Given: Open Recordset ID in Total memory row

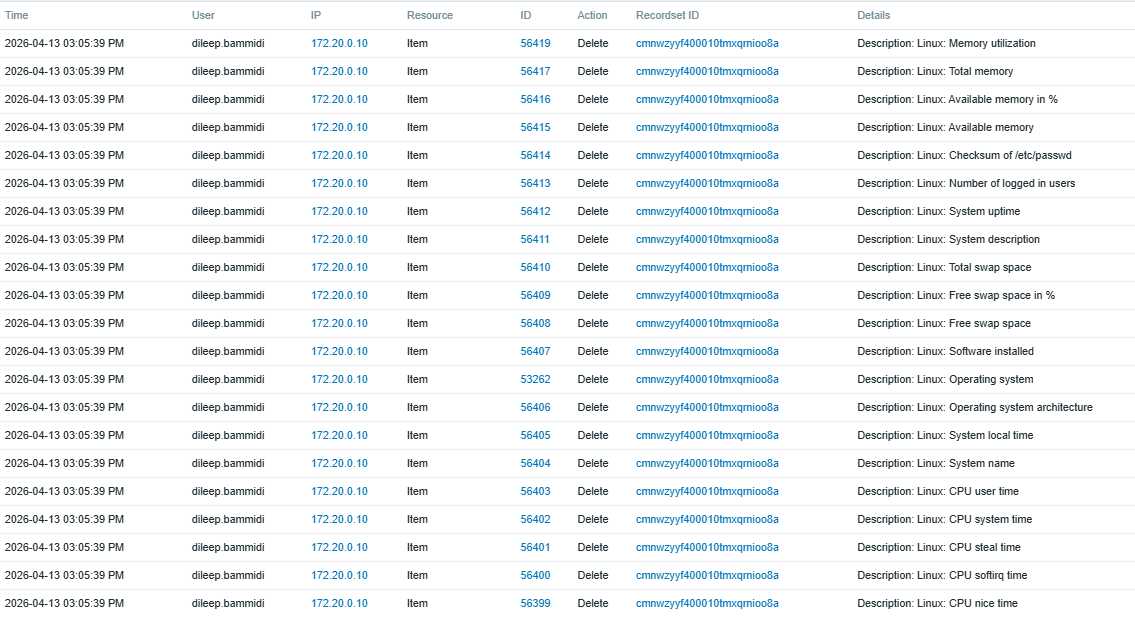Looking at the screenshot, I should [x=707, y=72].
